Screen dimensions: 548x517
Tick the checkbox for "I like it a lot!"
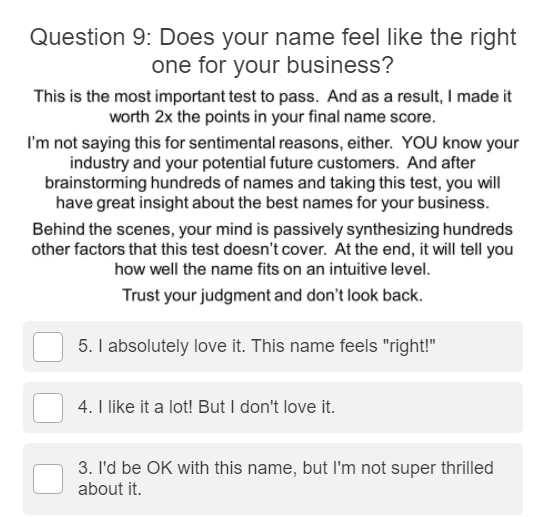point(48,408)
